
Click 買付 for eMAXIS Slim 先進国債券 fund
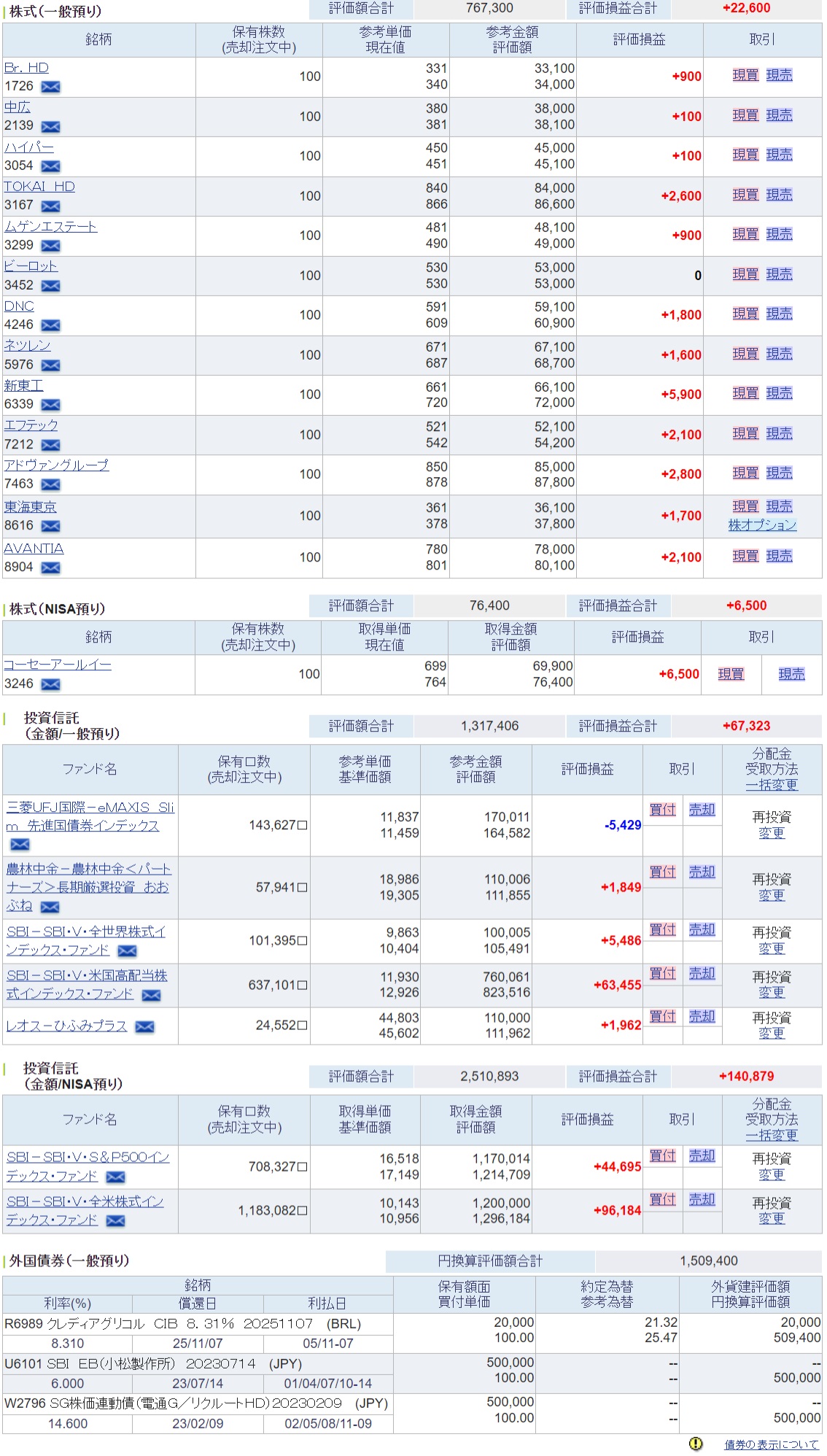(x=663, y=810)
